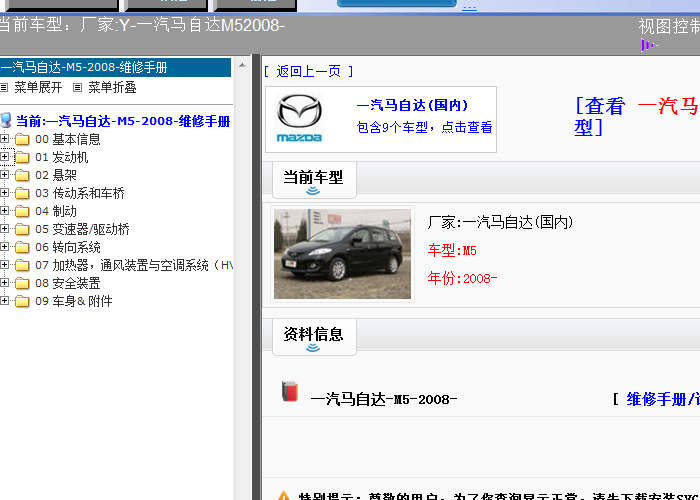Click 包含9个车型，点击查看 link
This screenshot has width=700, height=500.
424,127
